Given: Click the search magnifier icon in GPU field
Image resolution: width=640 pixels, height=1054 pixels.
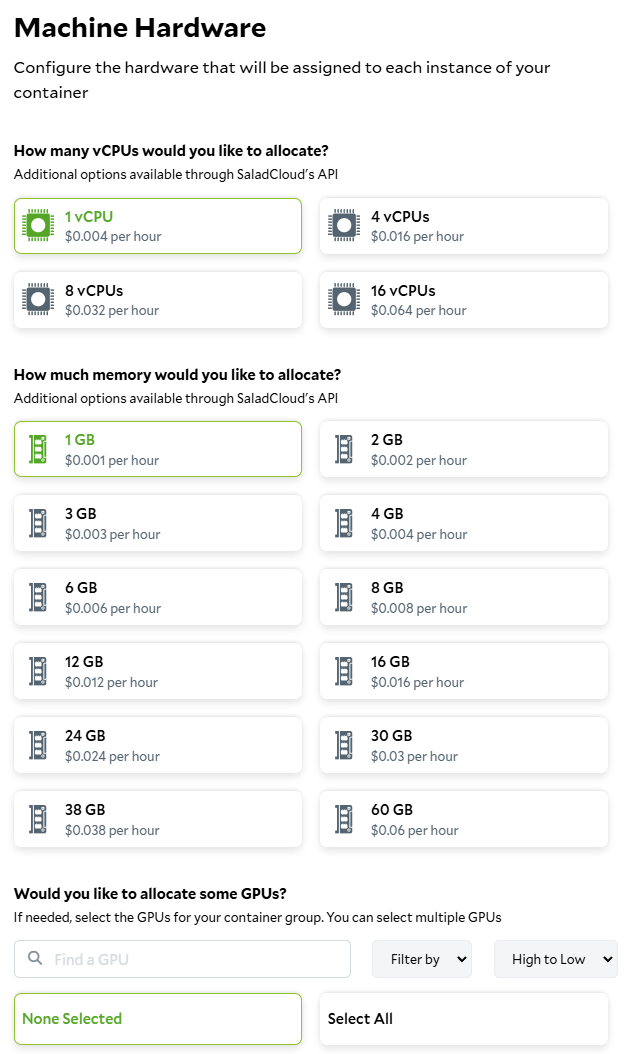Looking at the screenshot, I should point(35,958).
